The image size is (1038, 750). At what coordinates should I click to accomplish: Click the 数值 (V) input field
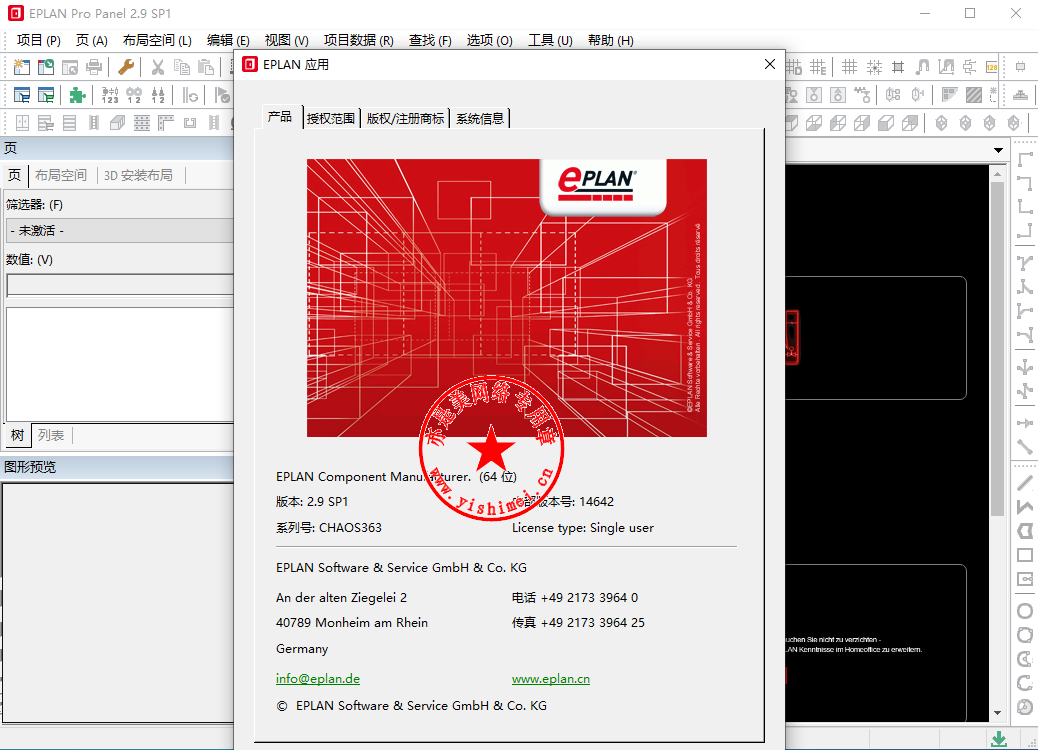(120, 285)
